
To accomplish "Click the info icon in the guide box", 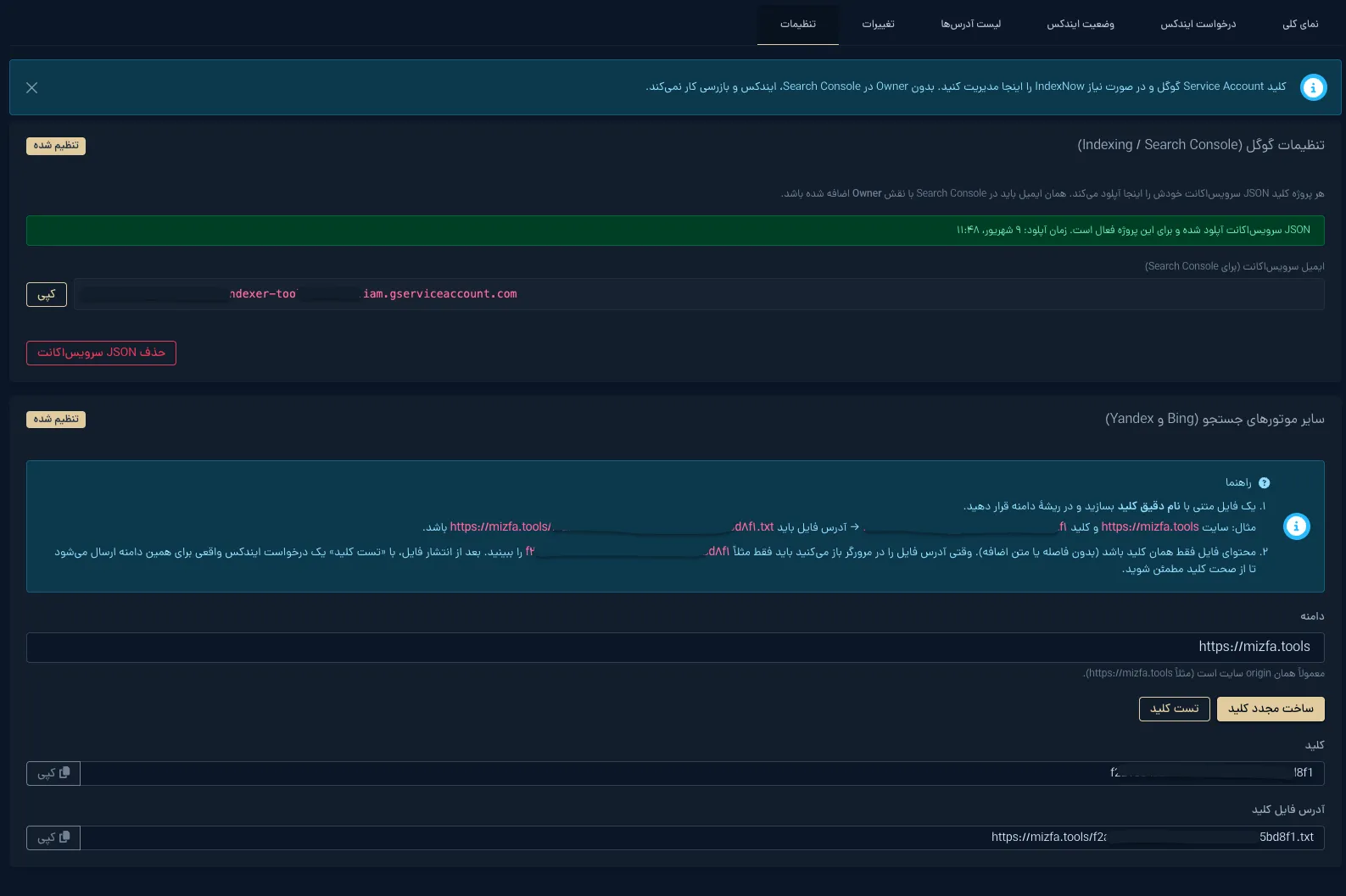I will click(x=1296, y=526).
